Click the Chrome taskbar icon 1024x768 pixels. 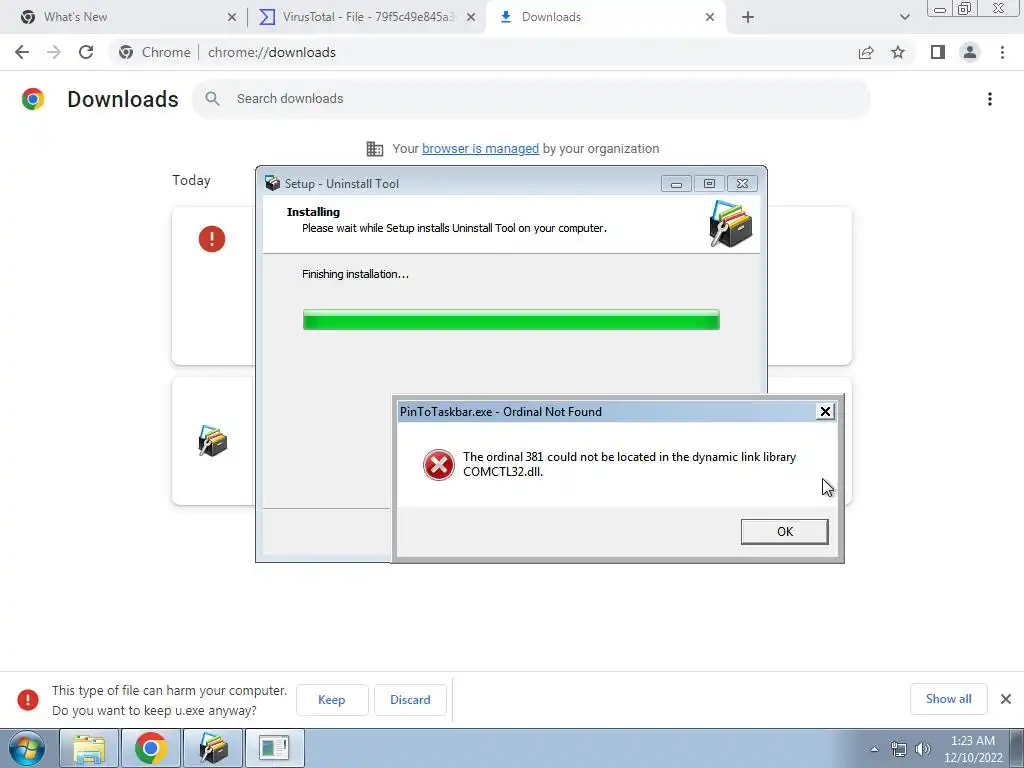coord(151,748)
